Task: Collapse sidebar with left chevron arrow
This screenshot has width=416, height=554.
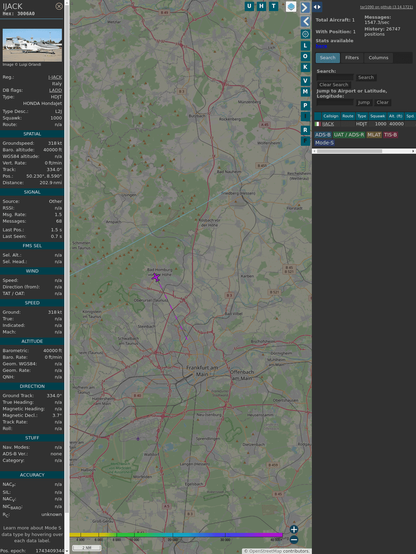Action: [305, 22]
